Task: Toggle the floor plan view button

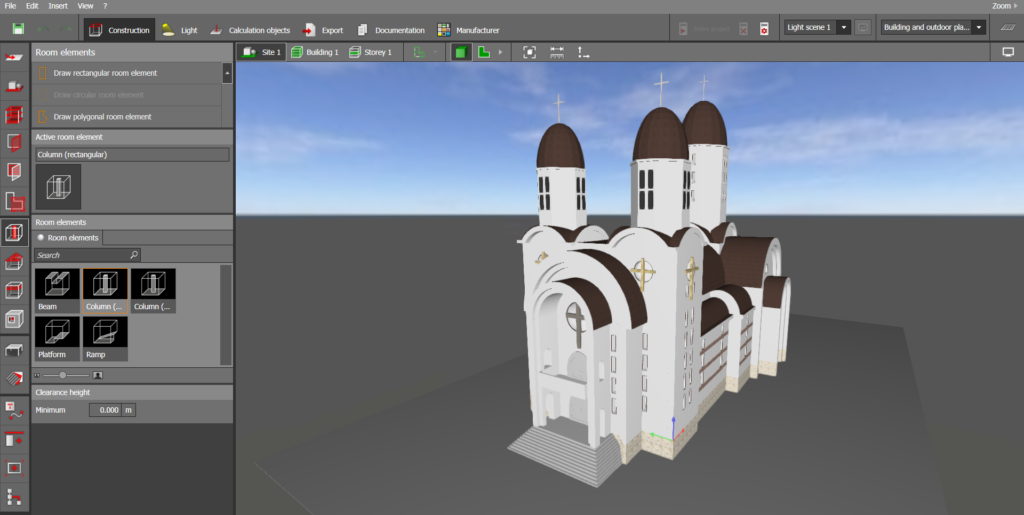Action: pyautogui.click(x=484, y=52)
